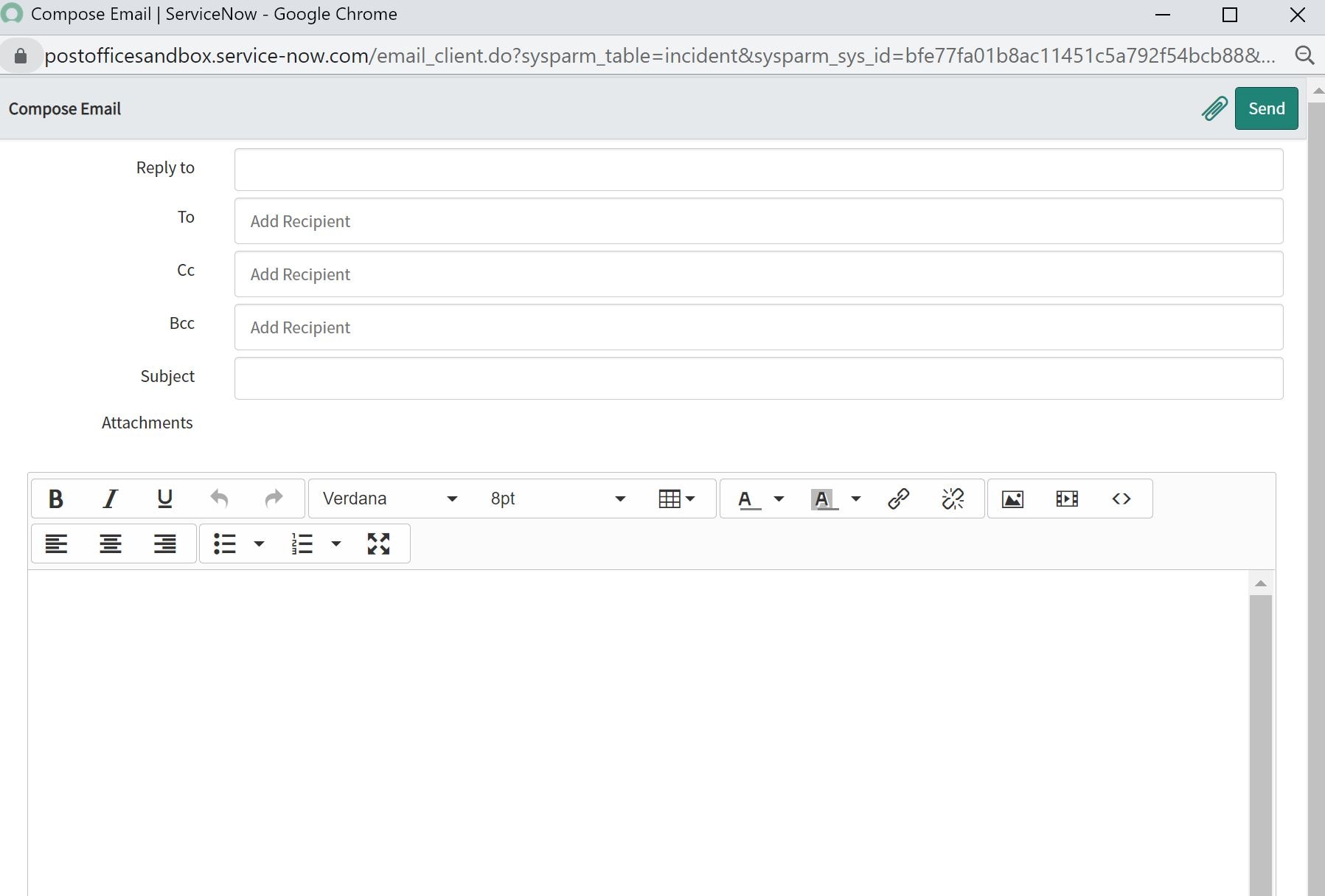1325x896 pixels.
Task: Attach a file using the paperclip icon
Action: [x=1214, y=108]
